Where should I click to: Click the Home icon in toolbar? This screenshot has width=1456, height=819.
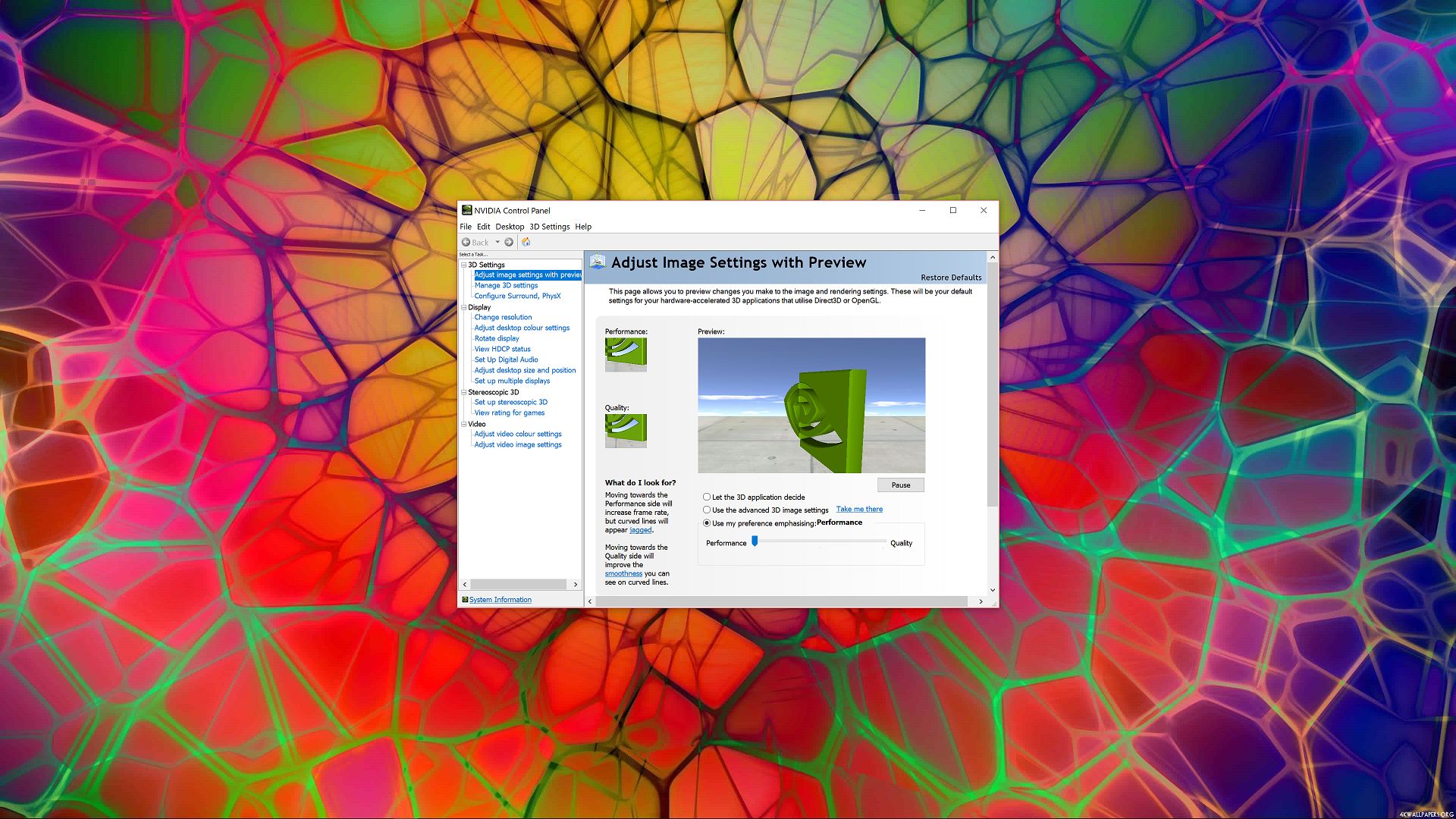click(x=526, y=243)
